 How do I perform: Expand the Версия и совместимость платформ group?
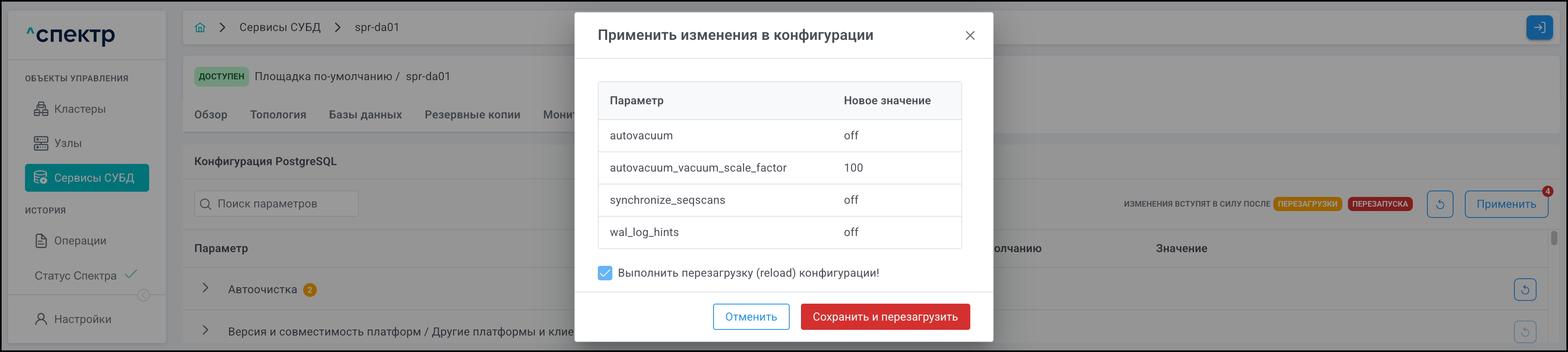(x=206, y=330)
